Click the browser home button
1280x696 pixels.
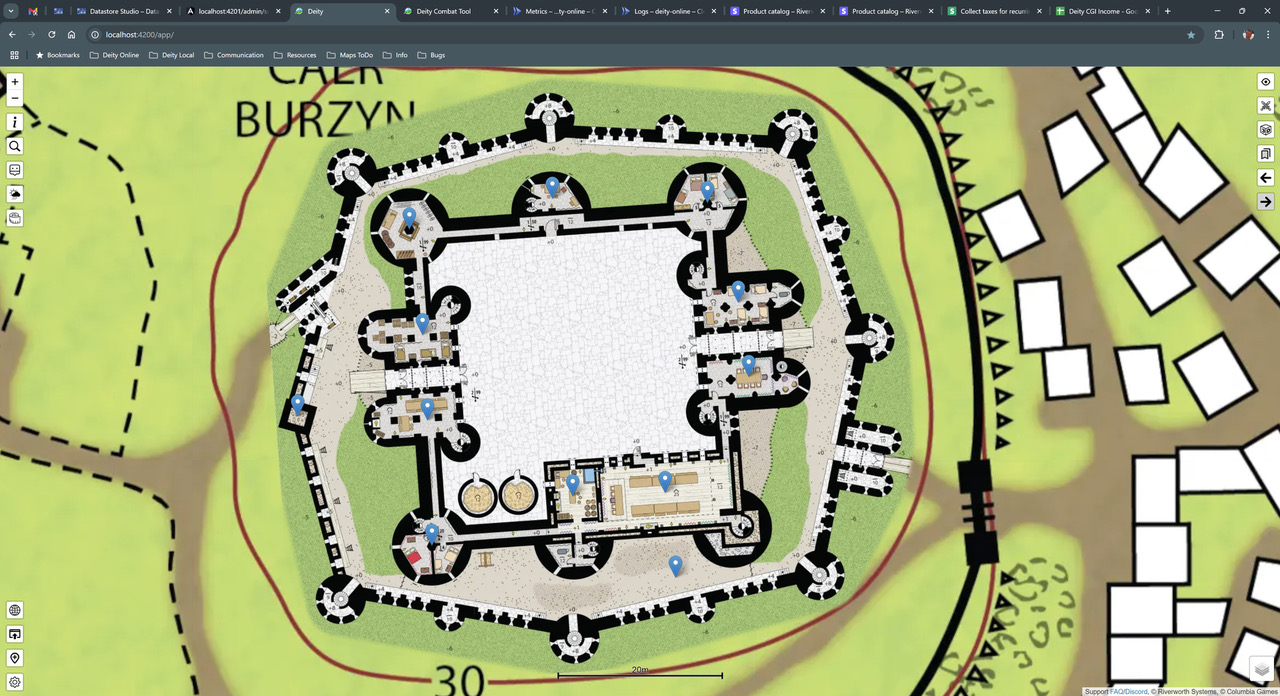click(x=72, y=34)
